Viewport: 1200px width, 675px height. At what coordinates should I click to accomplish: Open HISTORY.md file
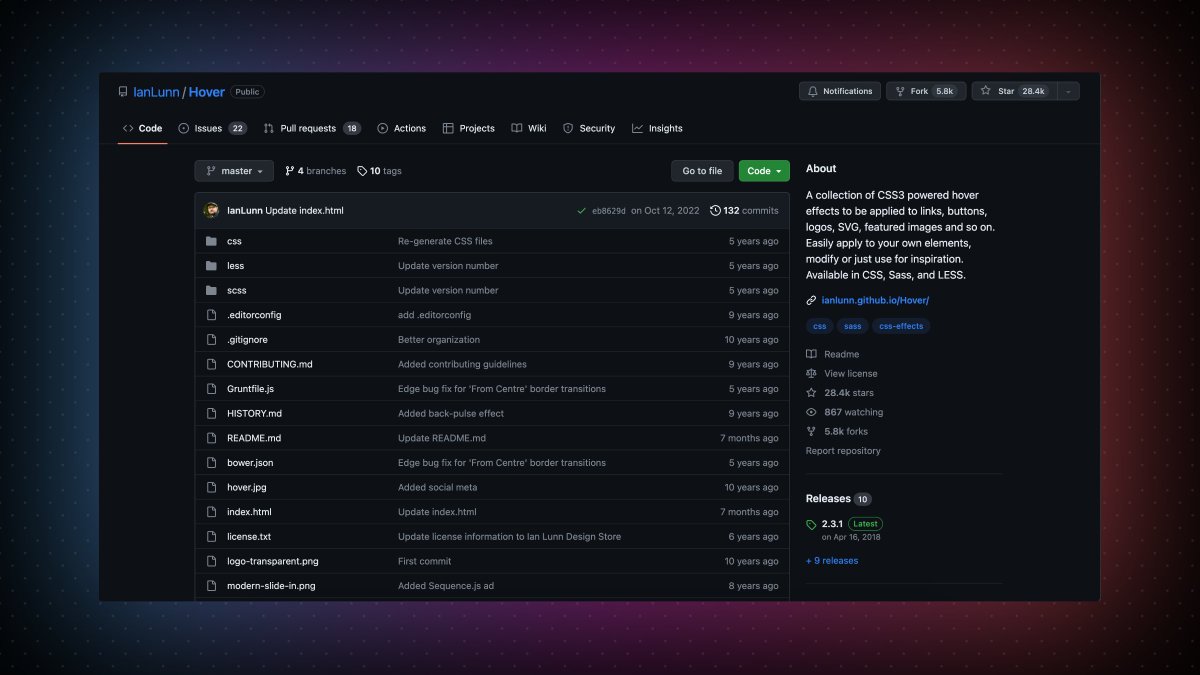[254, 413]
